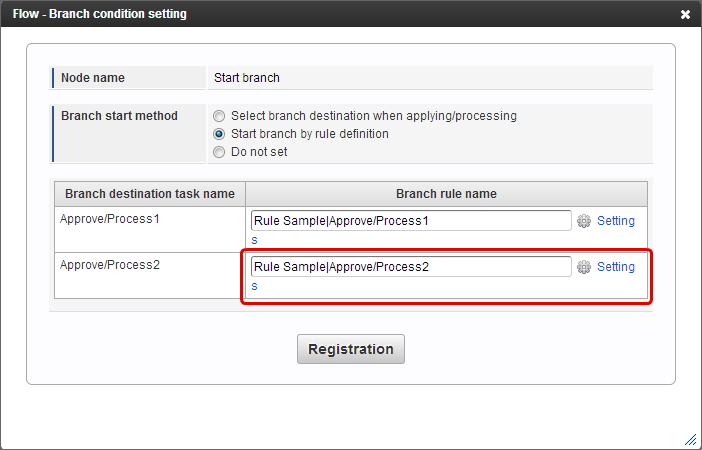Open Settings link for Approve/Process2 rule
The height and width of the screenshot is (450, 702).
point(616,267)
